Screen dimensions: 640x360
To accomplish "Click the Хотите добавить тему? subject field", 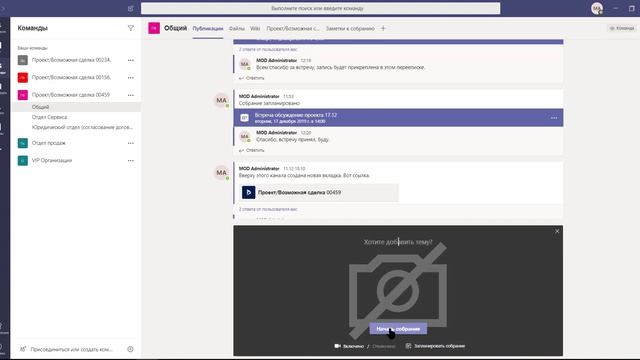I will coord(398,242).
